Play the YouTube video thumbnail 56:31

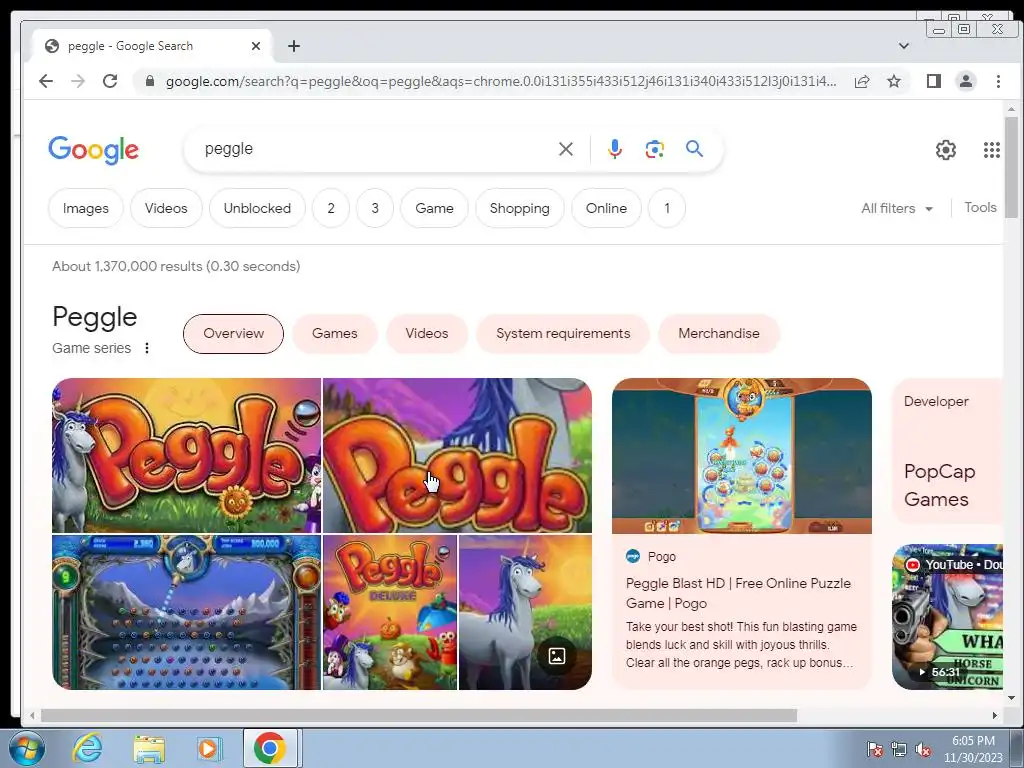947,616
